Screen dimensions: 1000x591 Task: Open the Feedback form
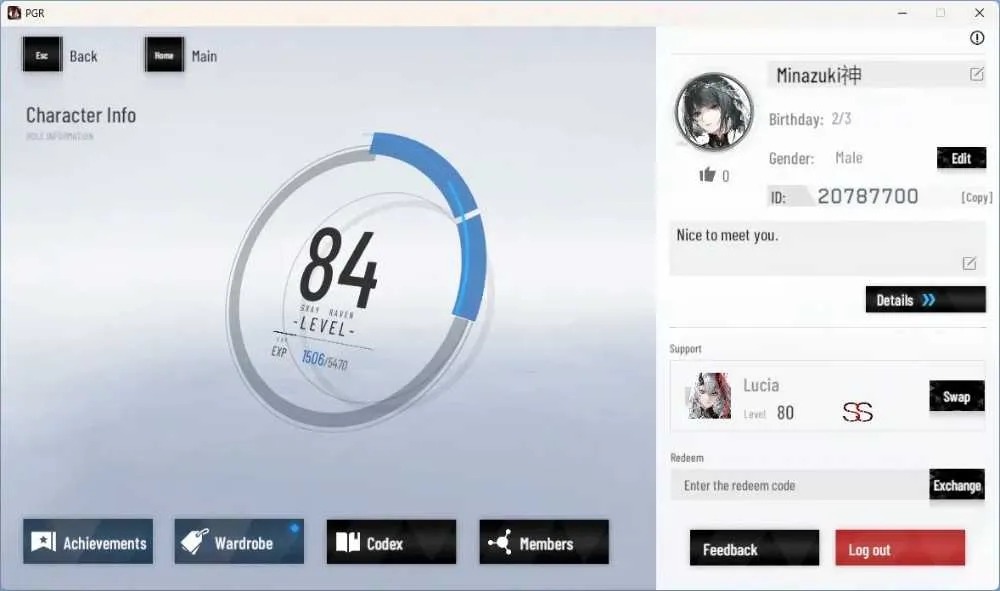pos(754,548)
